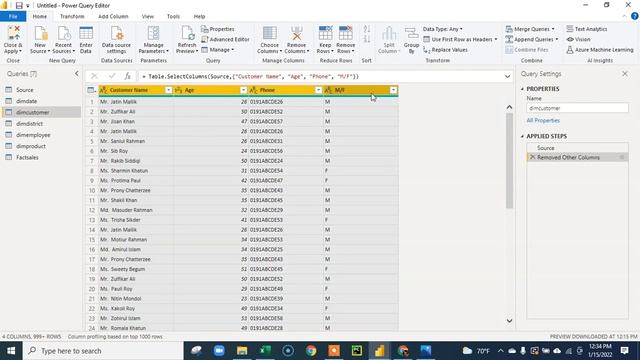Viewport: 640px width, 360px height.
Task: Open the All Properties link
Action: point(543,120)
